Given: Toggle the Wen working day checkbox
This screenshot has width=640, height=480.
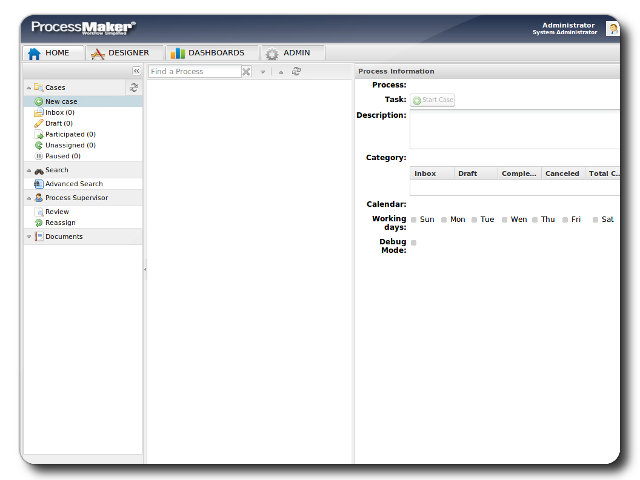Looking at the screenshot, I should tap(505, 219).
